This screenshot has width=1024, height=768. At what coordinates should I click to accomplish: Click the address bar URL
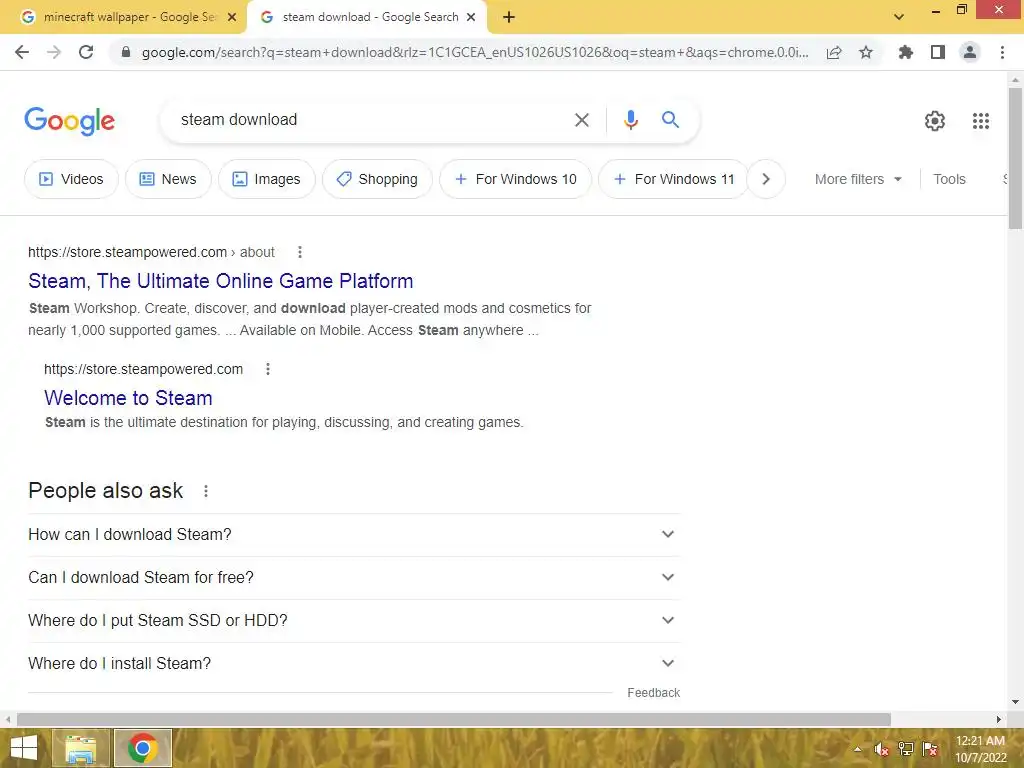coord(475,52)
